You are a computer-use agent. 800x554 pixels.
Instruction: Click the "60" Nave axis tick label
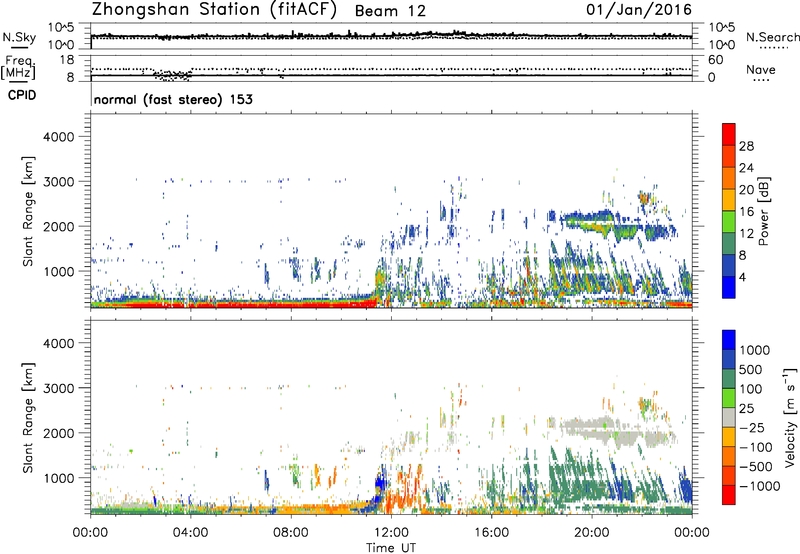(715, 60)
